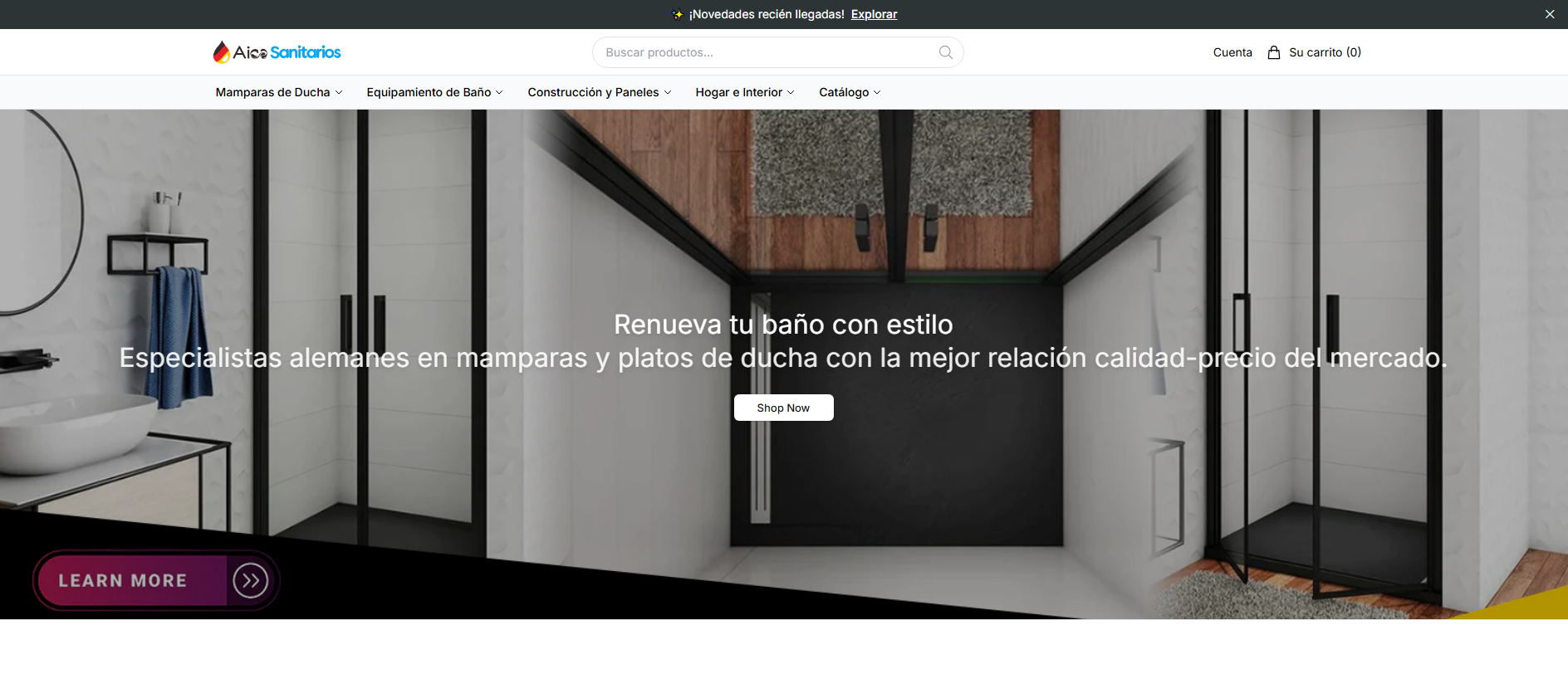This screenshot has width=1568, height=679.
Task: Open the Hogar e Interior dropdown
Action: (745, 92)
